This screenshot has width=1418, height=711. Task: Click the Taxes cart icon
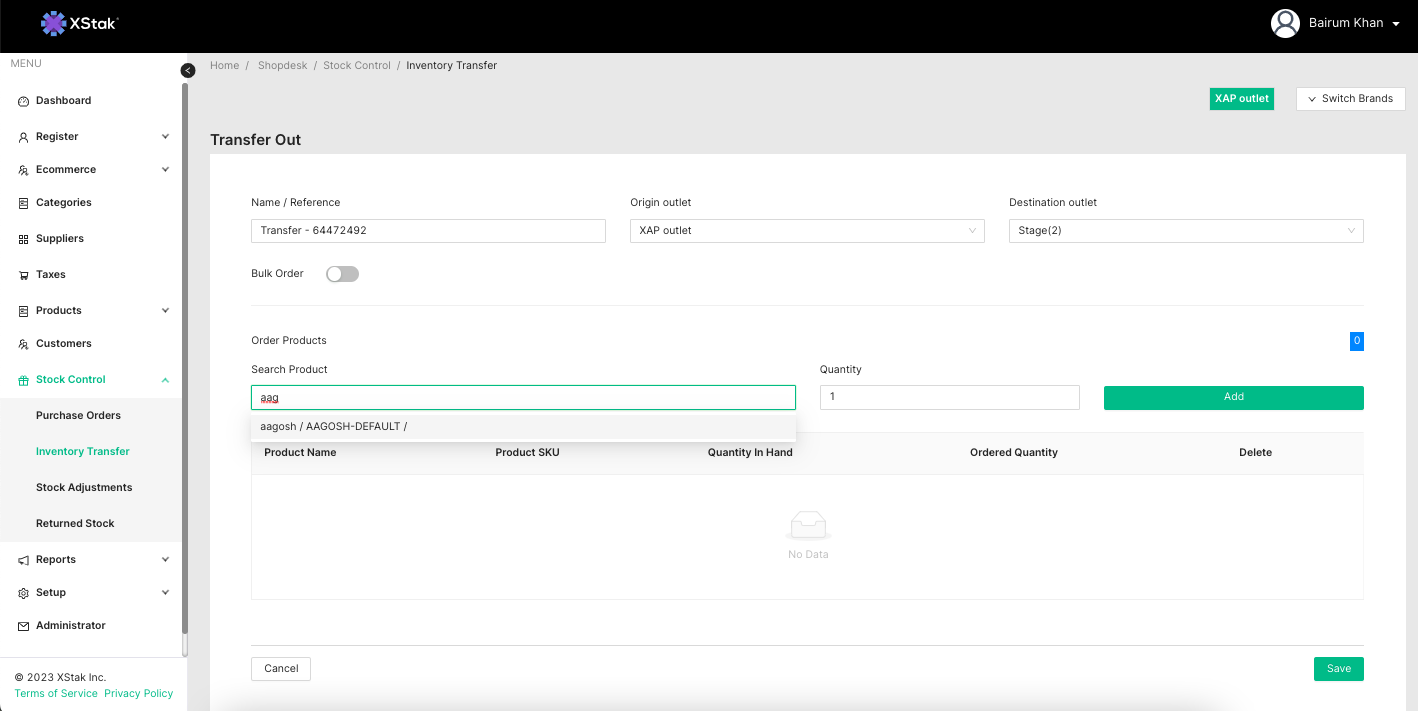[24, 275]
